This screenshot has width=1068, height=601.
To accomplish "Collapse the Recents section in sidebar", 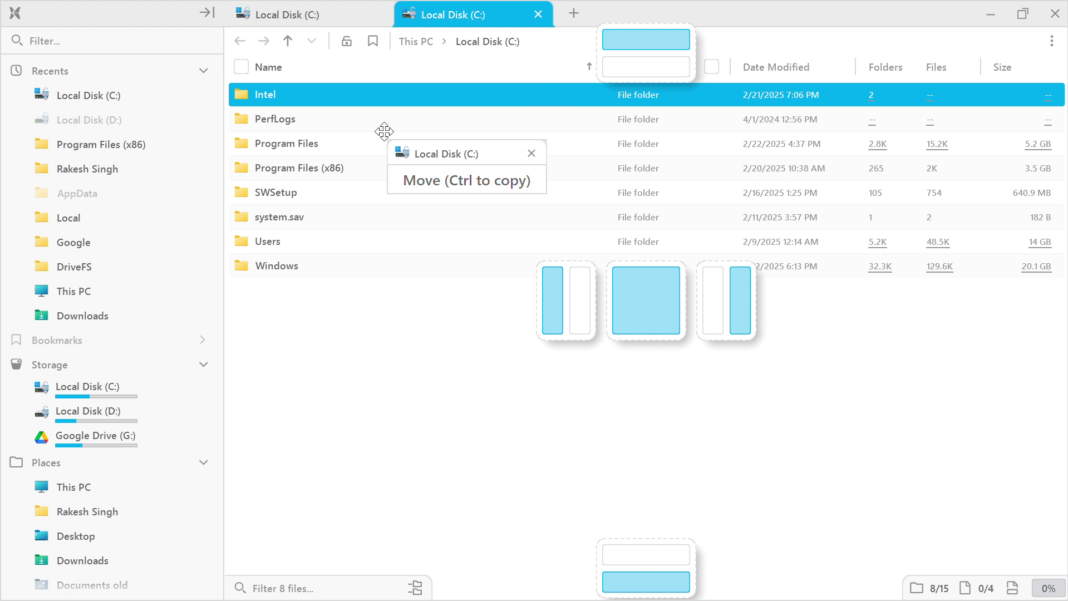I will click(x=203, y=70).
